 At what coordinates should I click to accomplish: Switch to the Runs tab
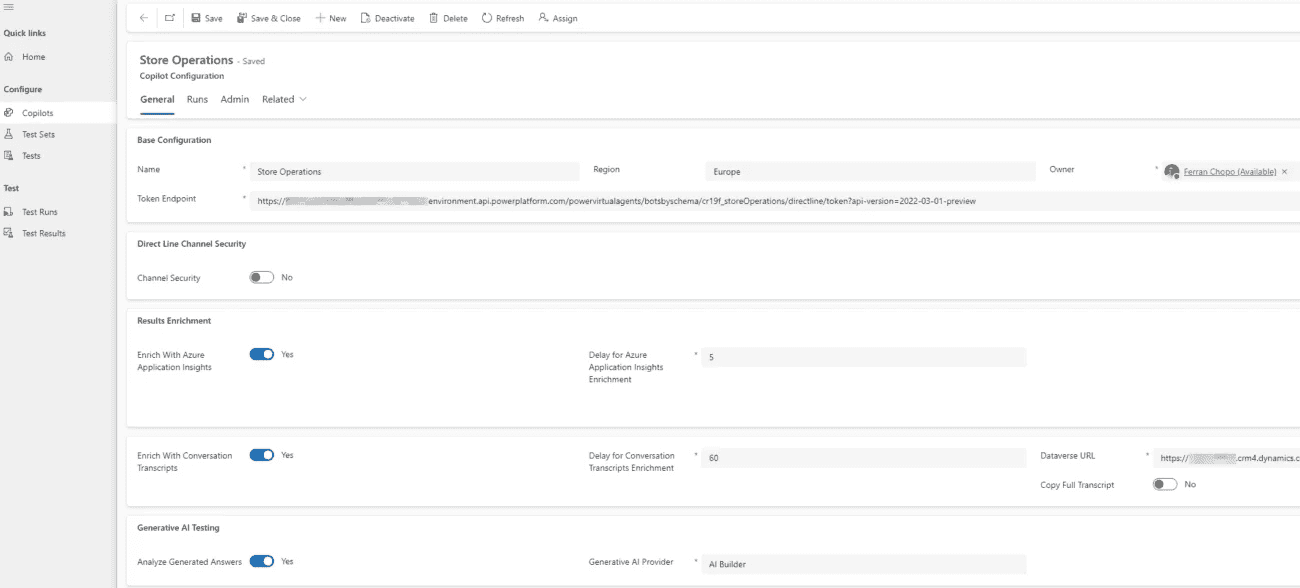click(197, 99)
